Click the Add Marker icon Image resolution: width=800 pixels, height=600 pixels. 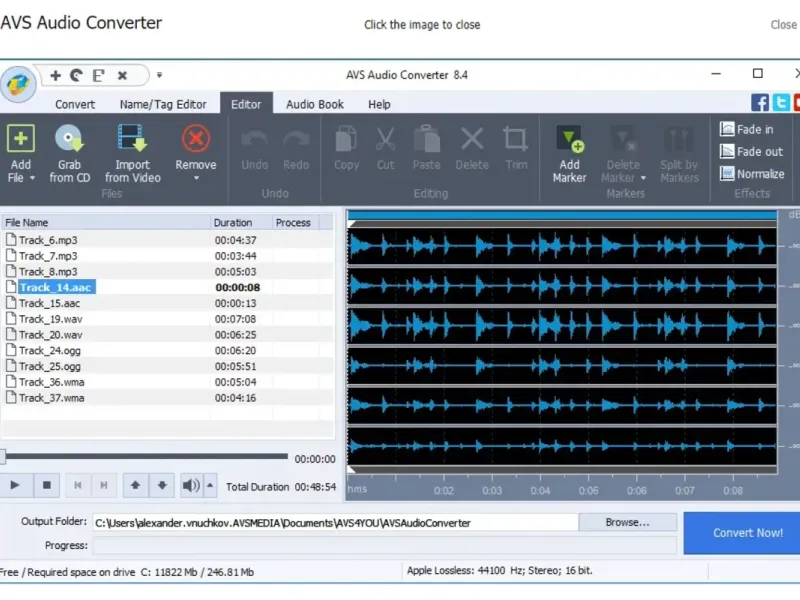[x=569, y=139]
